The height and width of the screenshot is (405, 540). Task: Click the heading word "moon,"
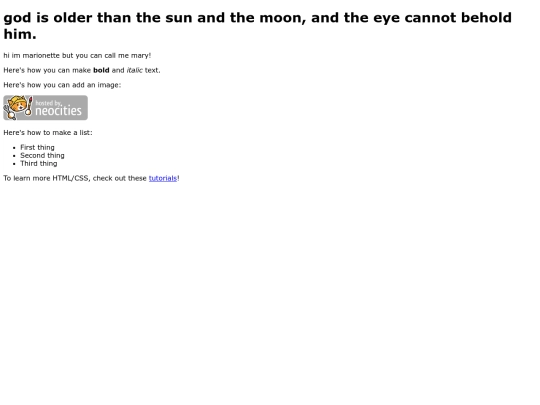coord(283,18)
